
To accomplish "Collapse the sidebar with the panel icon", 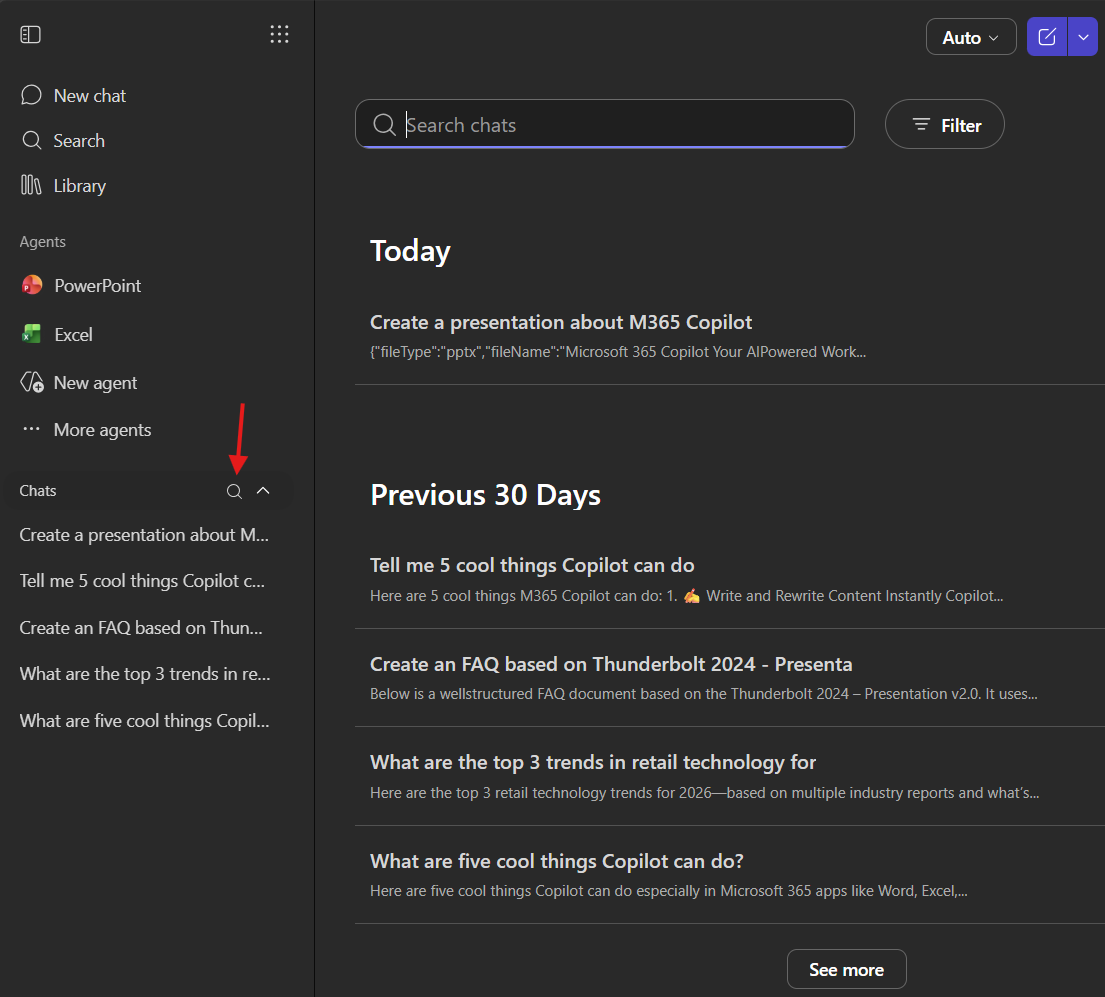I will [x=30, y=35].
